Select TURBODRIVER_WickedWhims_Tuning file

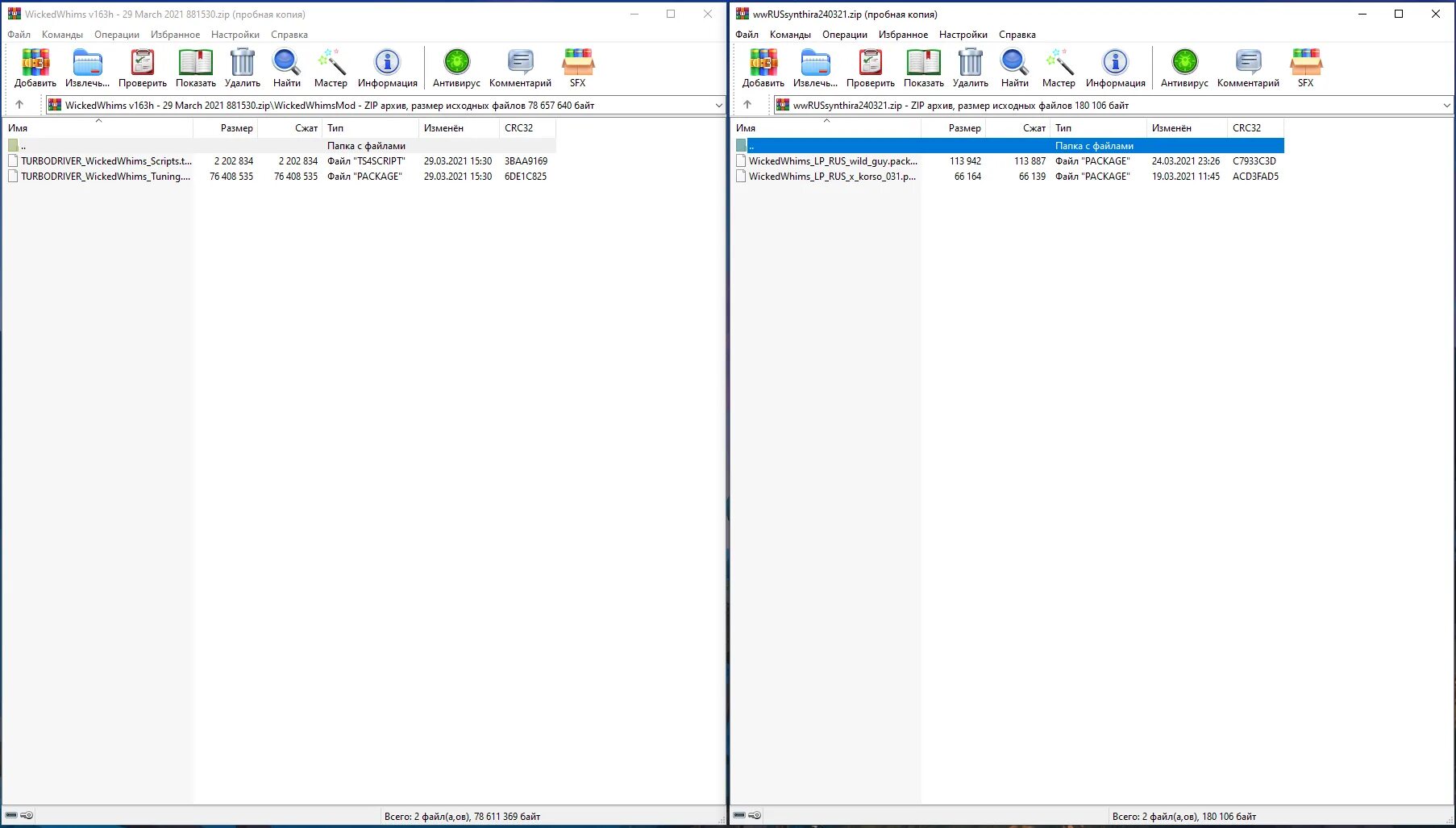[279, 177]
